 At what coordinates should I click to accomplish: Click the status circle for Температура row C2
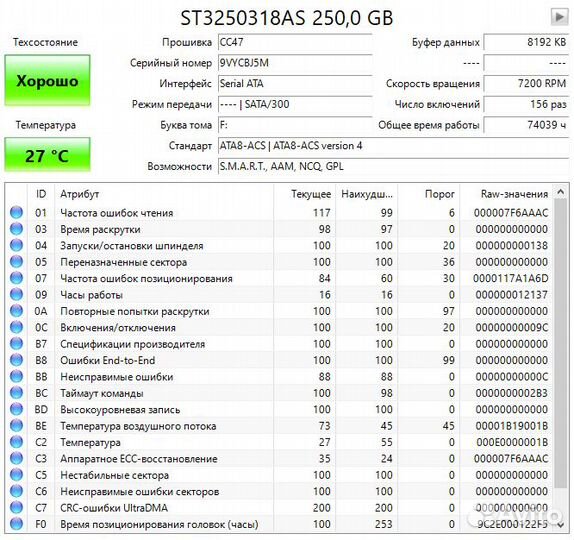click(16, 442)
